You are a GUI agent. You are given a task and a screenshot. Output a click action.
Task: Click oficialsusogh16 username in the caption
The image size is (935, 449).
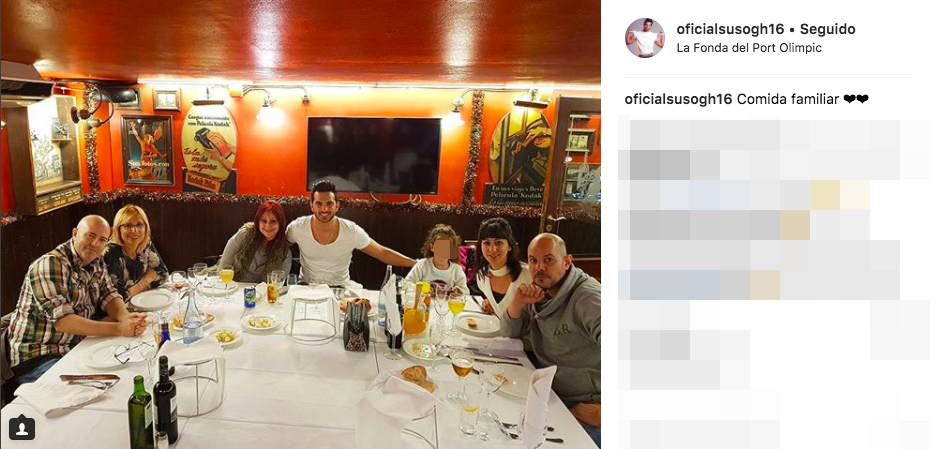pyautogui.click(x=678, y=100)
